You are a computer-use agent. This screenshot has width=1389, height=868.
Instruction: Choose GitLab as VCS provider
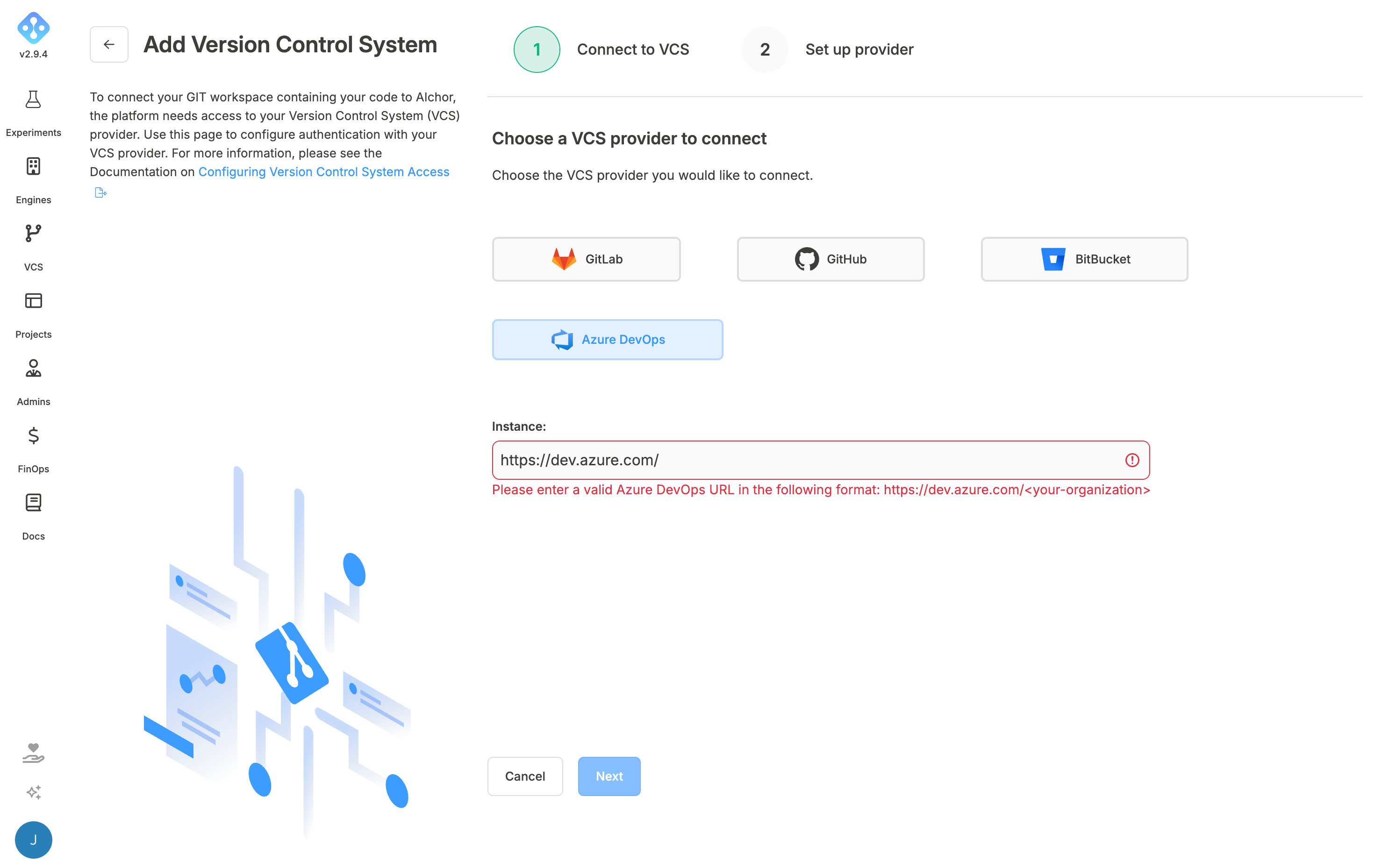tap(586, 259)
